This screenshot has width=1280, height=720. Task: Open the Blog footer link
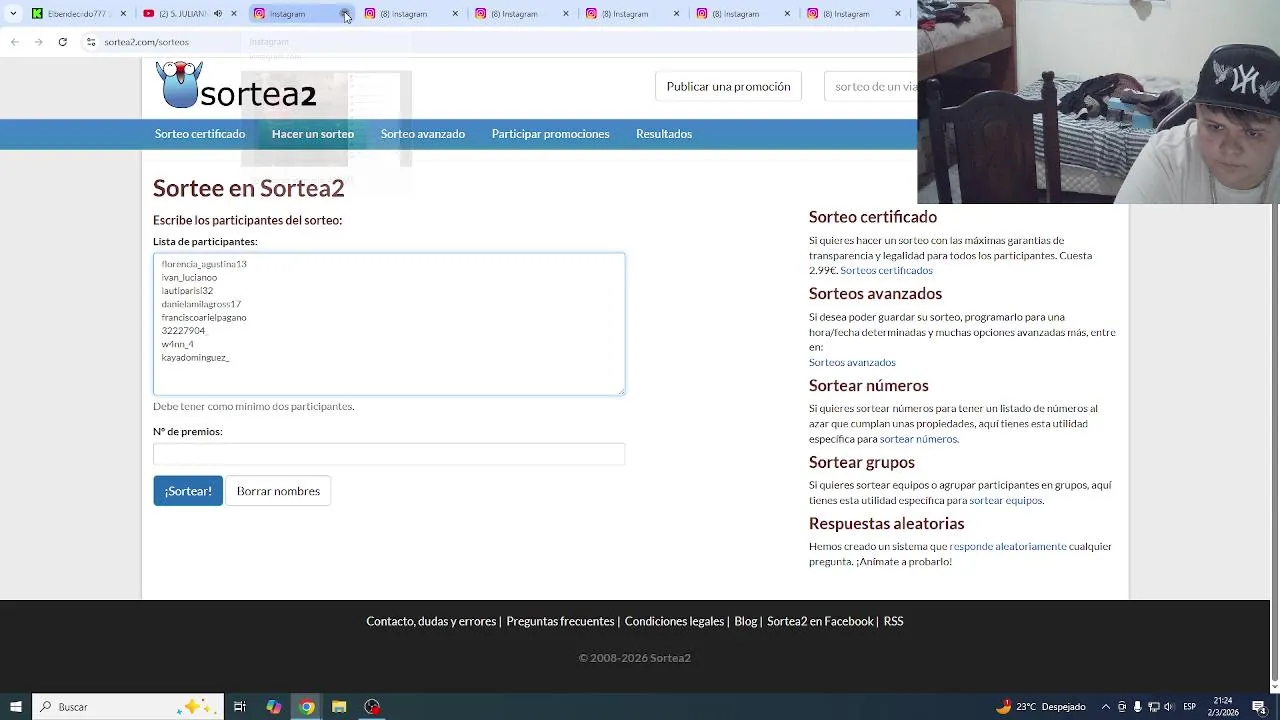[745, 622]
